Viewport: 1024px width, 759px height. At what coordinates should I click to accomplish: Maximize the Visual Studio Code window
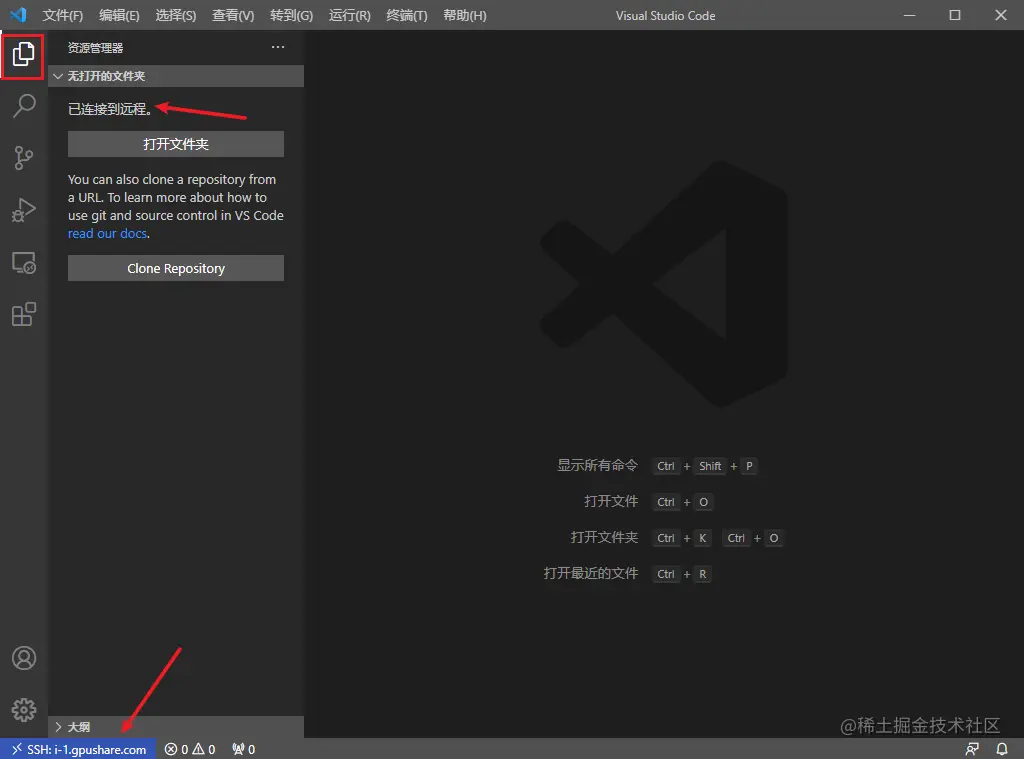955,15
